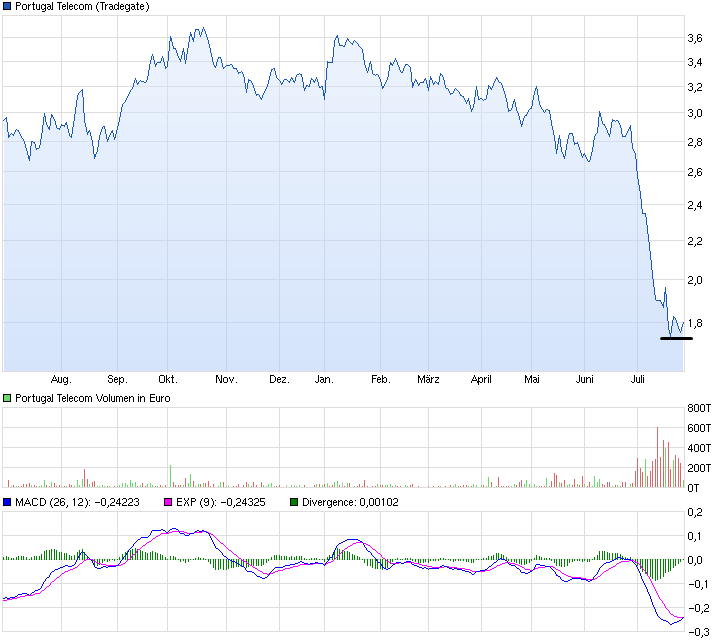Click the blue MACD legend square
The width and height of the screenshot is (726, 640).
coord(8,502)
